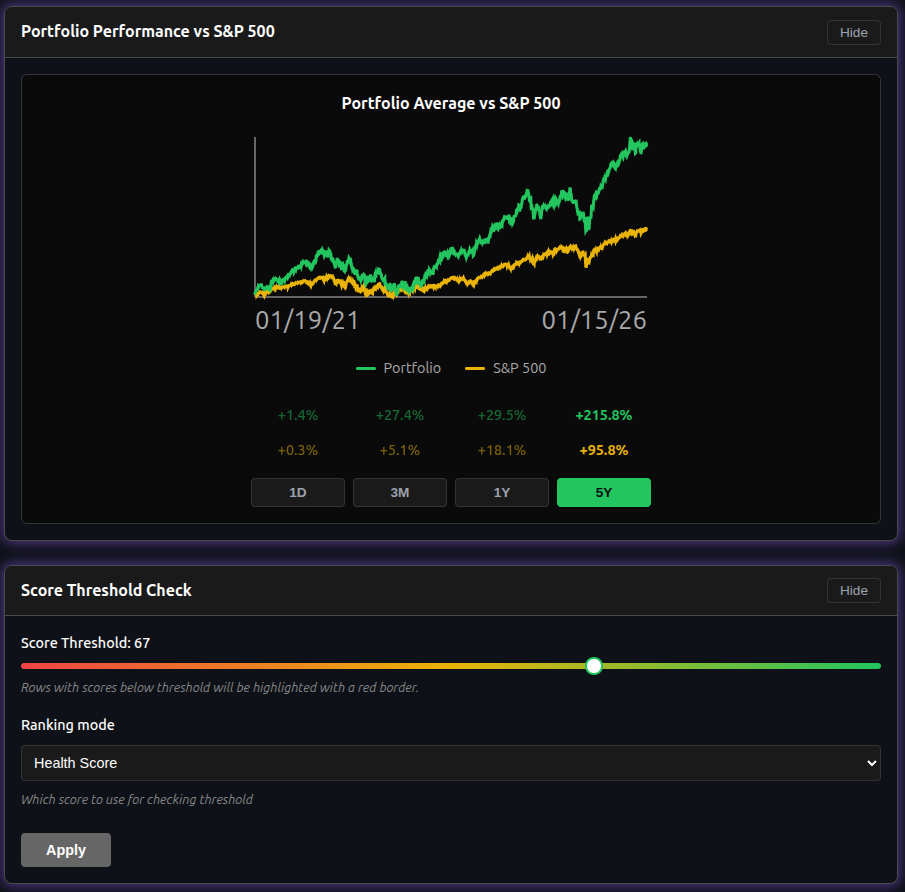Click the 01/15/26 date label

point(593,320)
